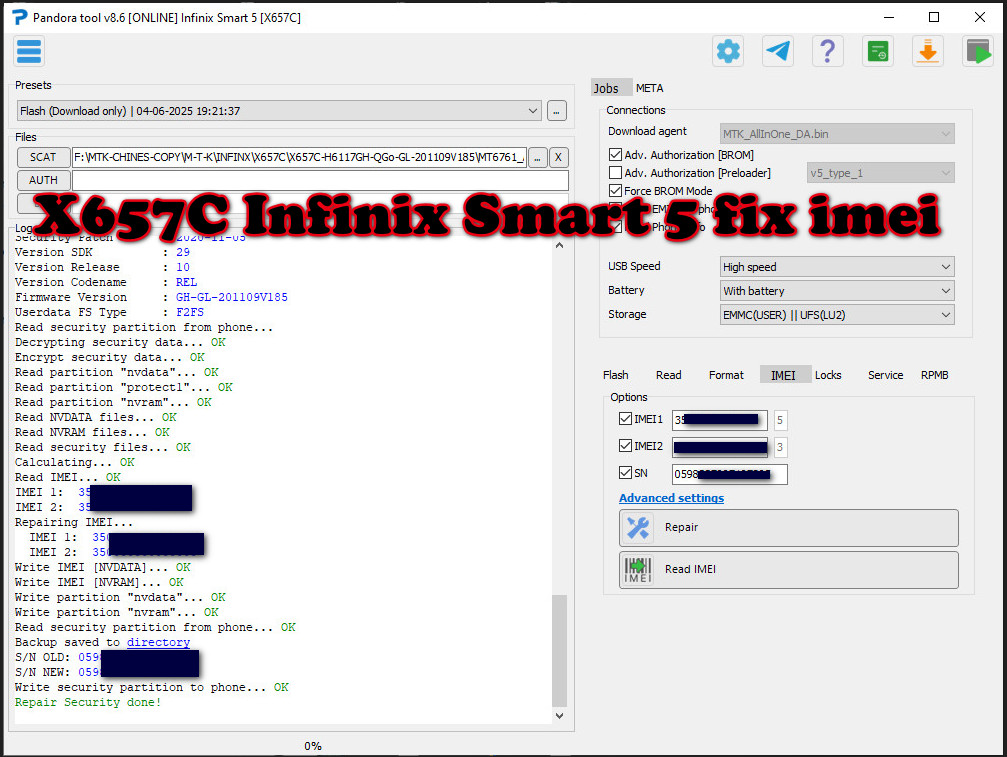Open the hamburger main menu
The height and width of the screenshot is (757, 1007).
(29, 51)
